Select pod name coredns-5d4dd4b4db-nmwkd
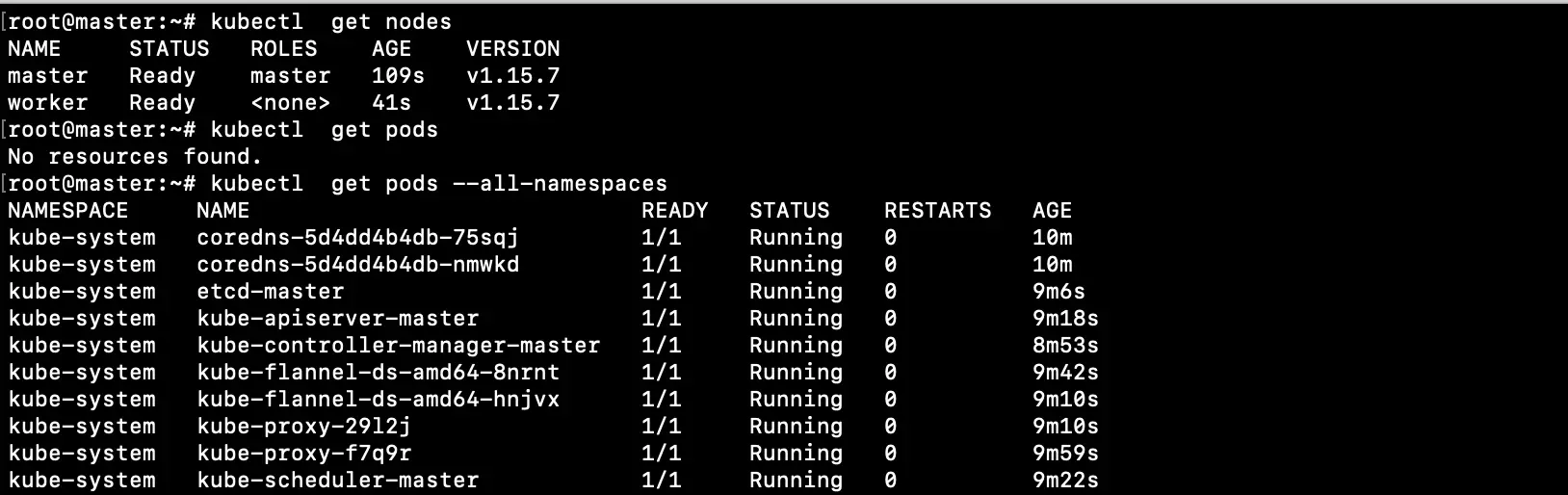This screenshot has width=1568, height=495. [357, 264]
